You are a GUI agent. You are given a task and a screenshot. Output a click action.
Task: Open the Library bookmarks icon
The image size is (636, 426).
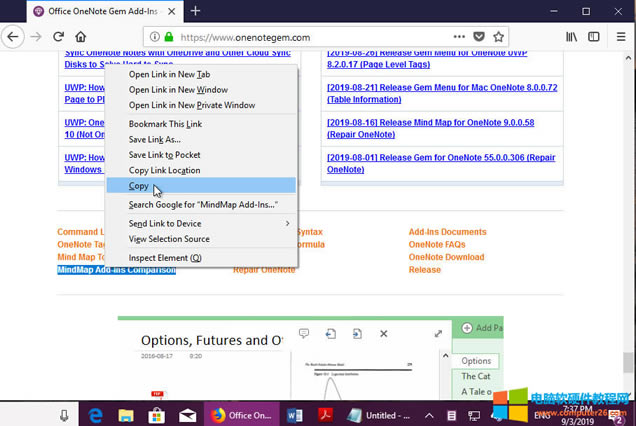(x=572, y=37)
